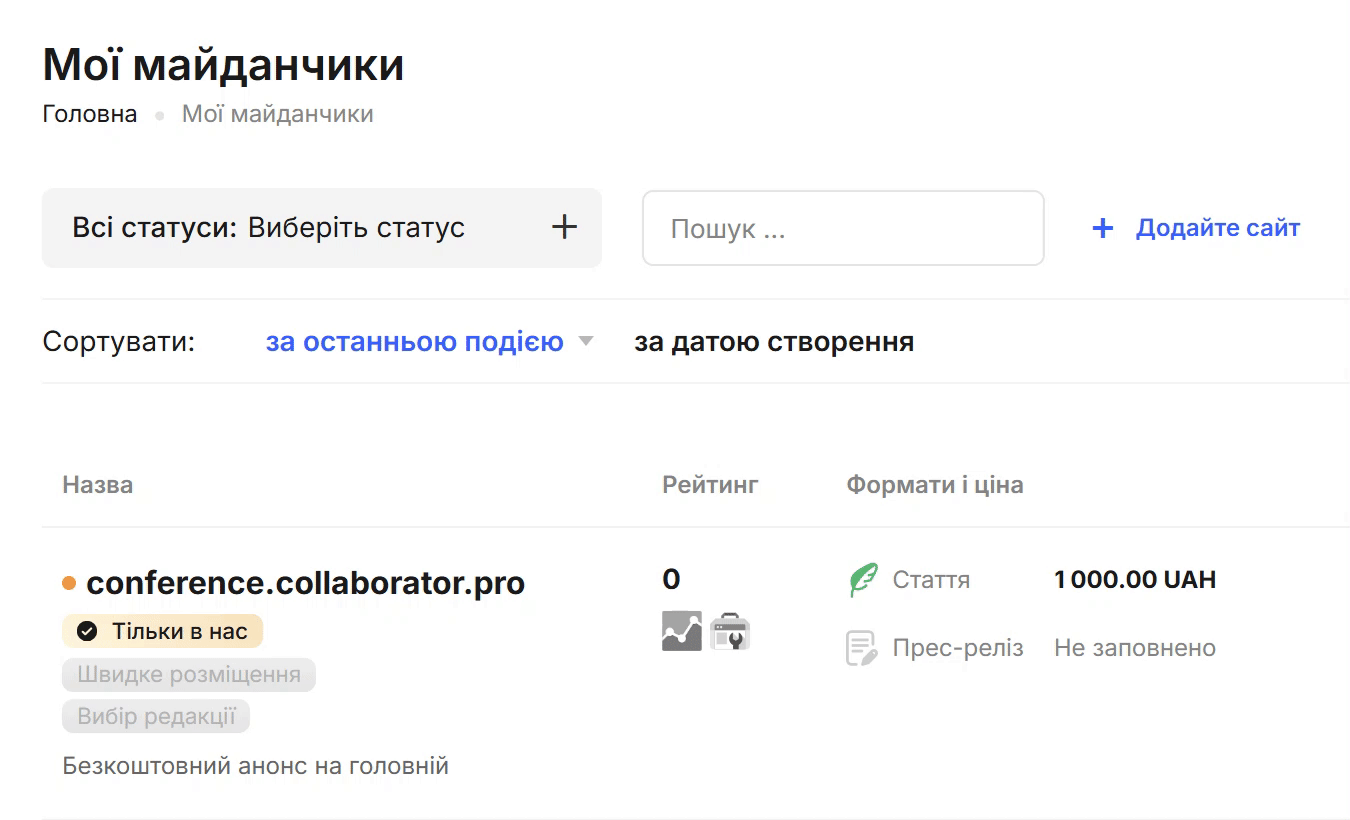Screen dimensions: 1350x820
Task: Click the Додайте сайт link
Action: tap(1218, 228)
